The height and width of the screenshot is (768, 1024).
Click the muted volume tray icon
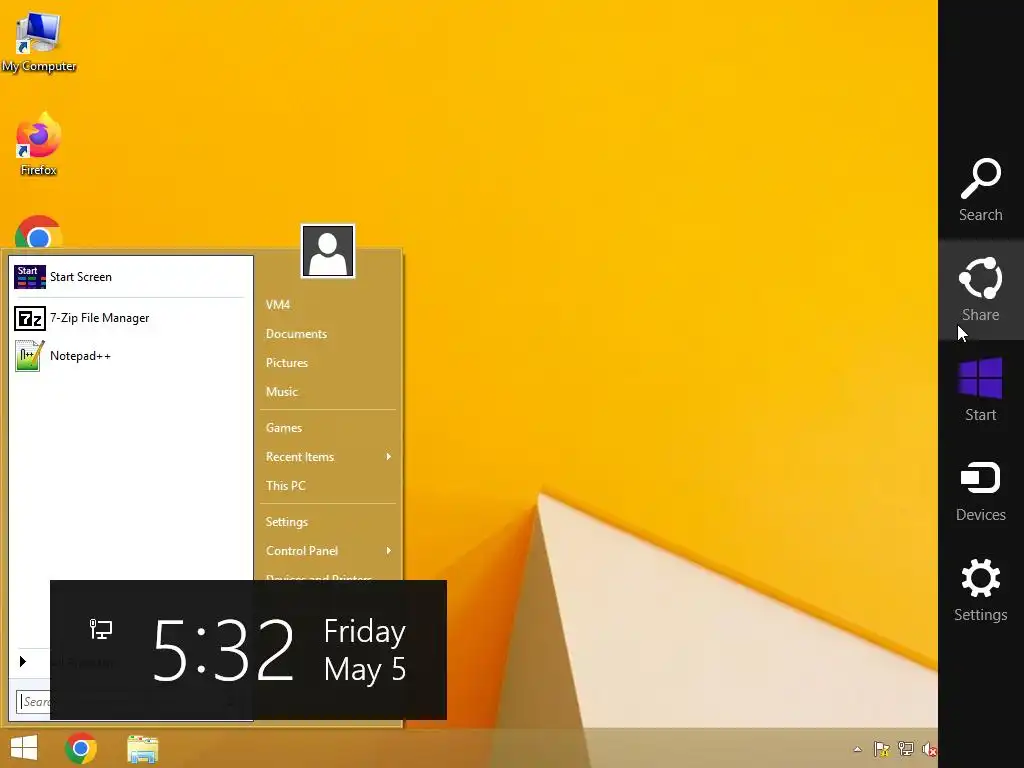pyautogui.click(x=929, y=749)
